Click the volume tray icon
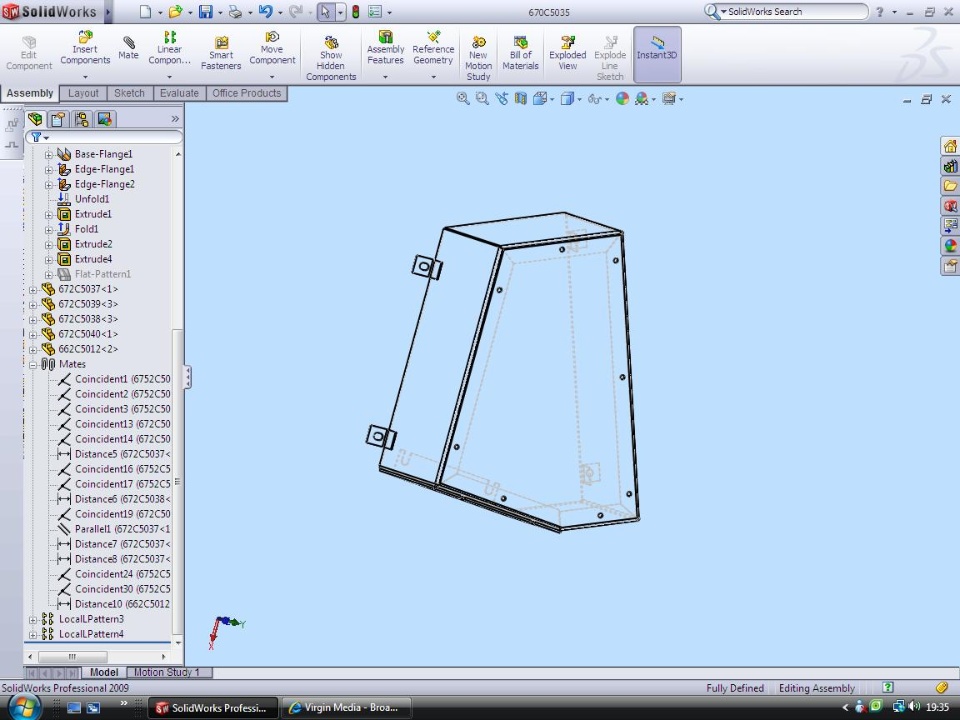This screenshot has width=960, height=720. tap(915, 707)
